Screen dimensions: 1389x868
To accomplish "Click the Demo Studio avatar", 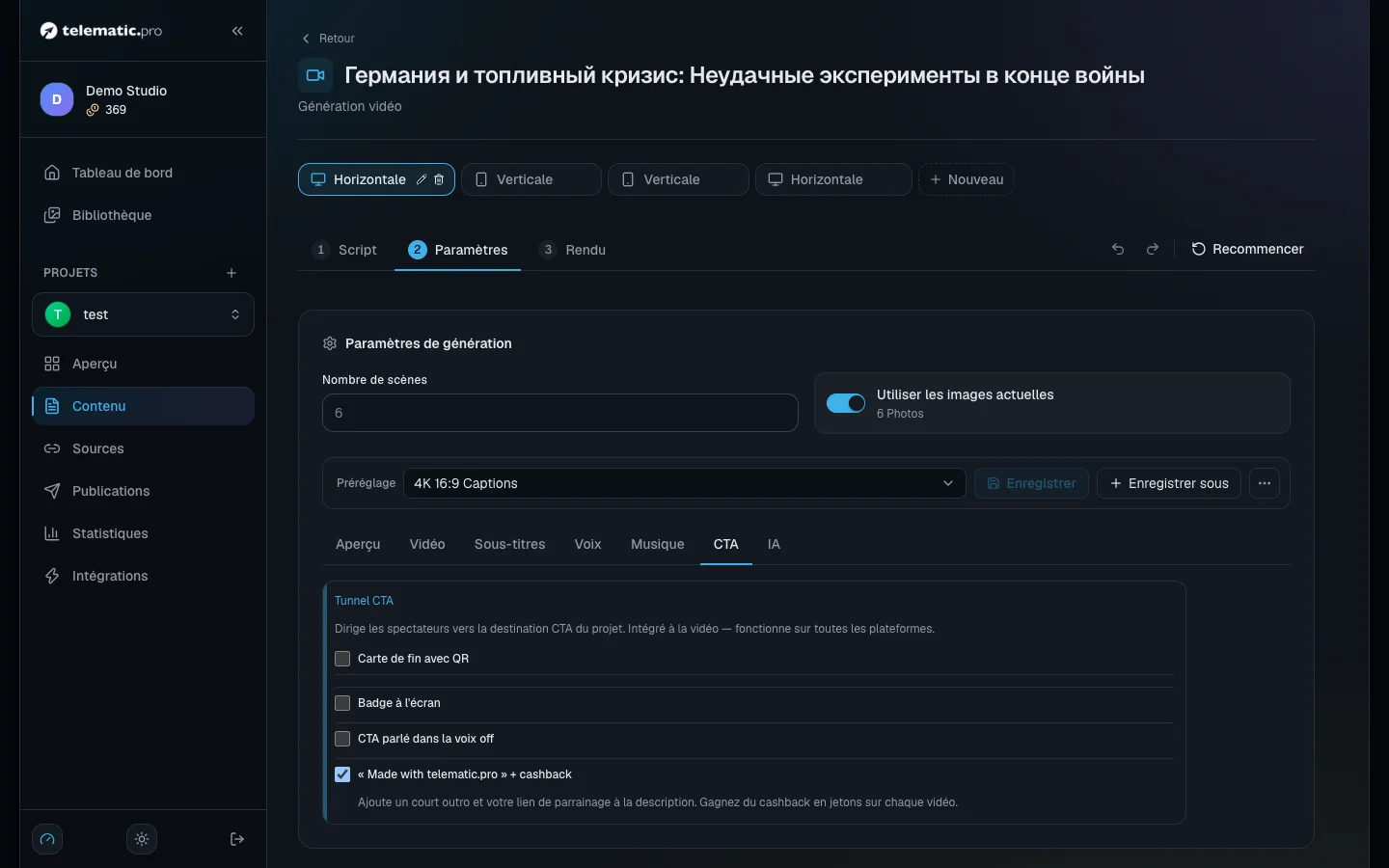I will point(57,99).
